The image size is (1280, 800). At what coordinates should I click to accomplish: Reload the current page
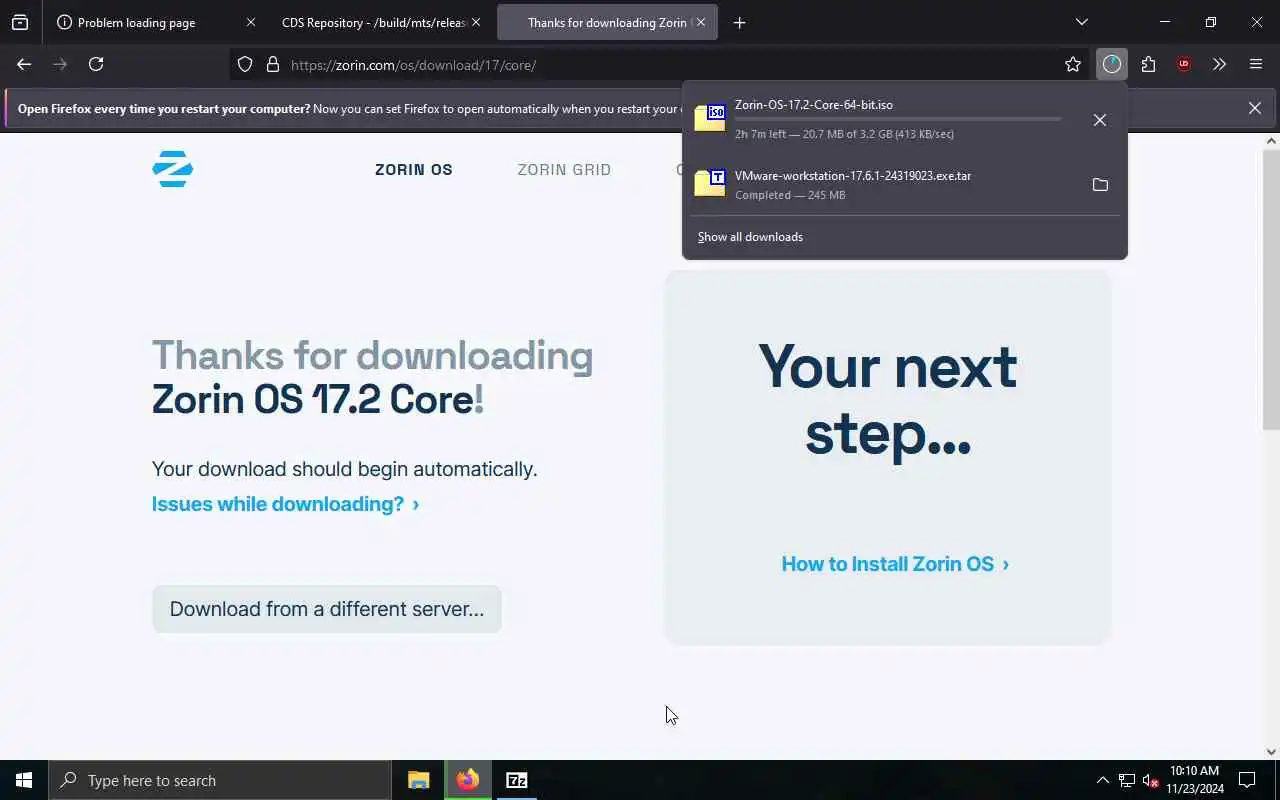[96, 64]
